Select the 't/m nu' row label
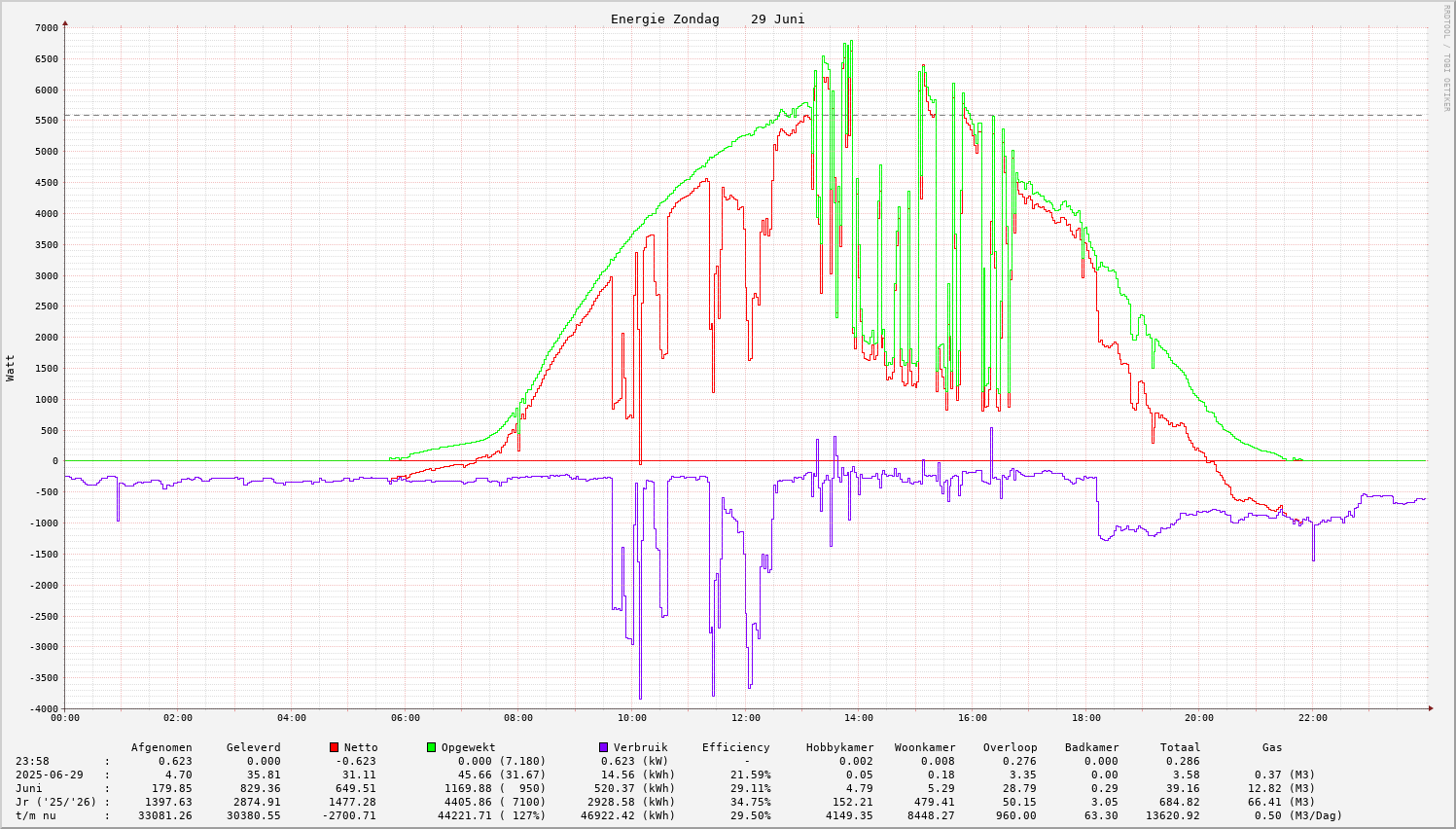The image size is (1456, 829). pos(36,816)
